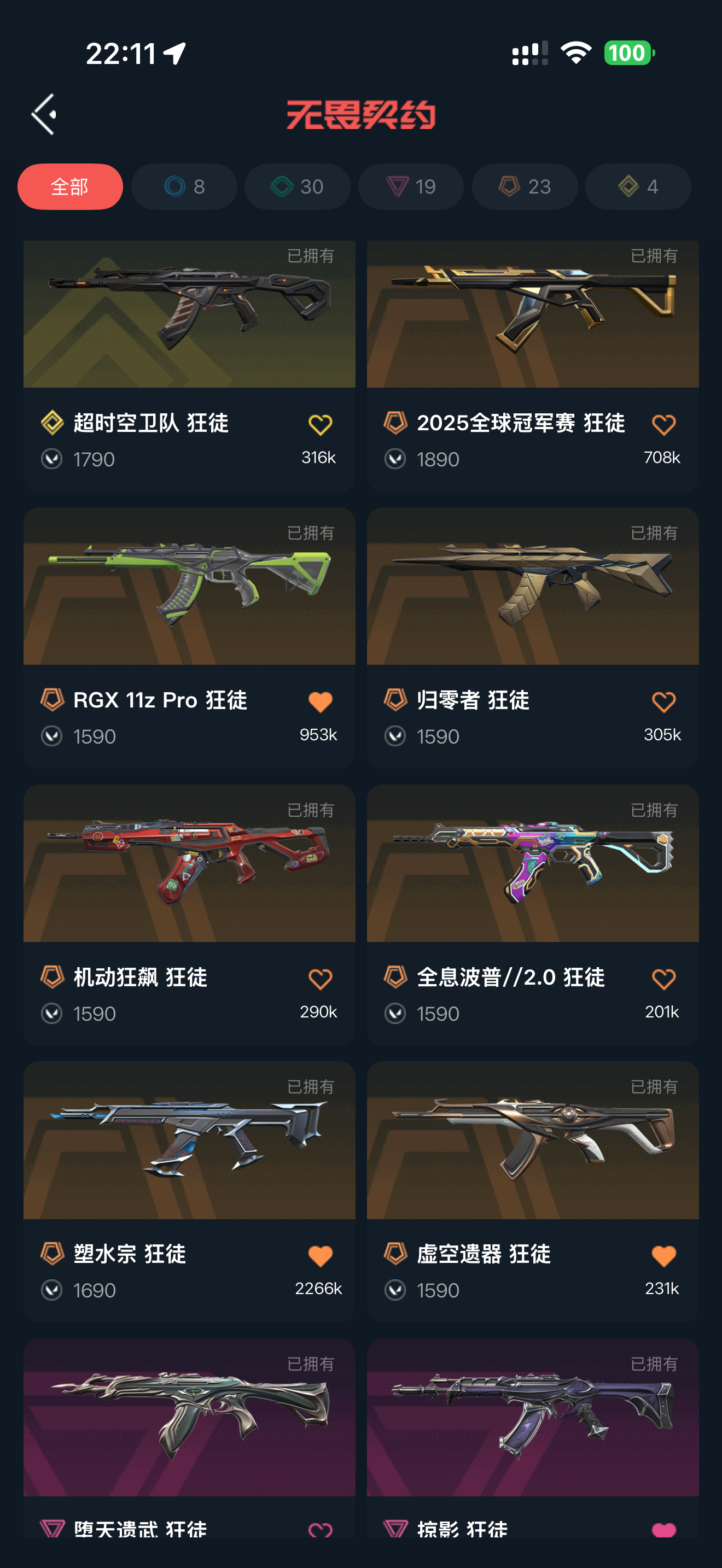This screenshot has height=1568, width=722.
Task: Unfavorite the RGX 11z Pro 狂徒 heart
Action: coord(320,702)
